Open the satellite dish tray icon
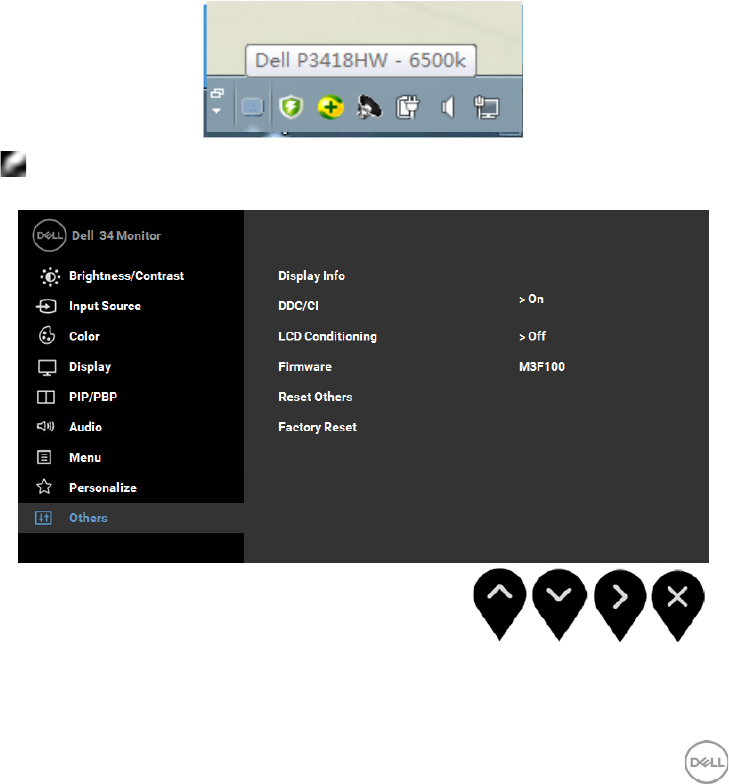This screenshot has width=729, height=784. pos(369,107)
